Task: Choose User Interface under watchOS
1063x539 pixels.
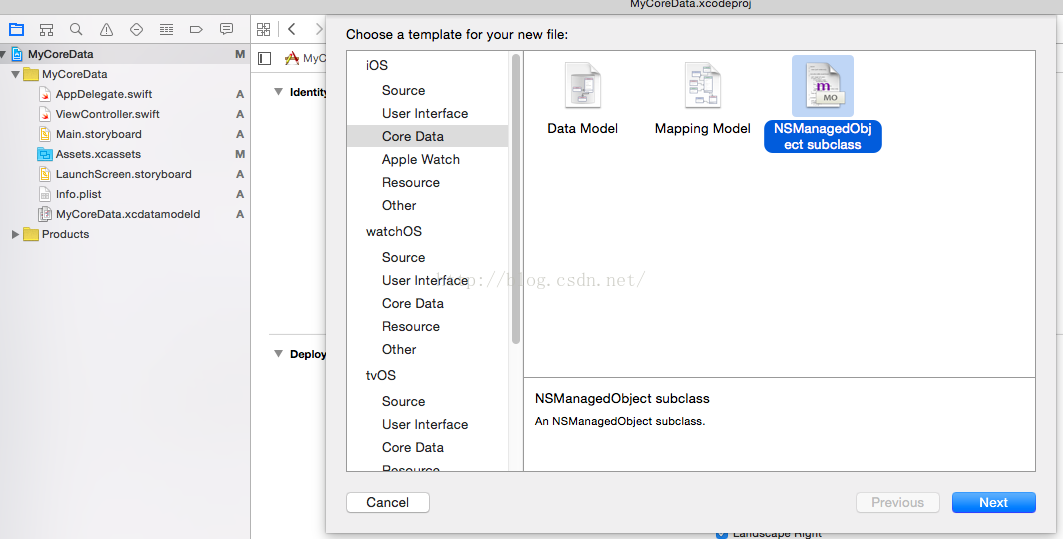Action: pos(425,280)
